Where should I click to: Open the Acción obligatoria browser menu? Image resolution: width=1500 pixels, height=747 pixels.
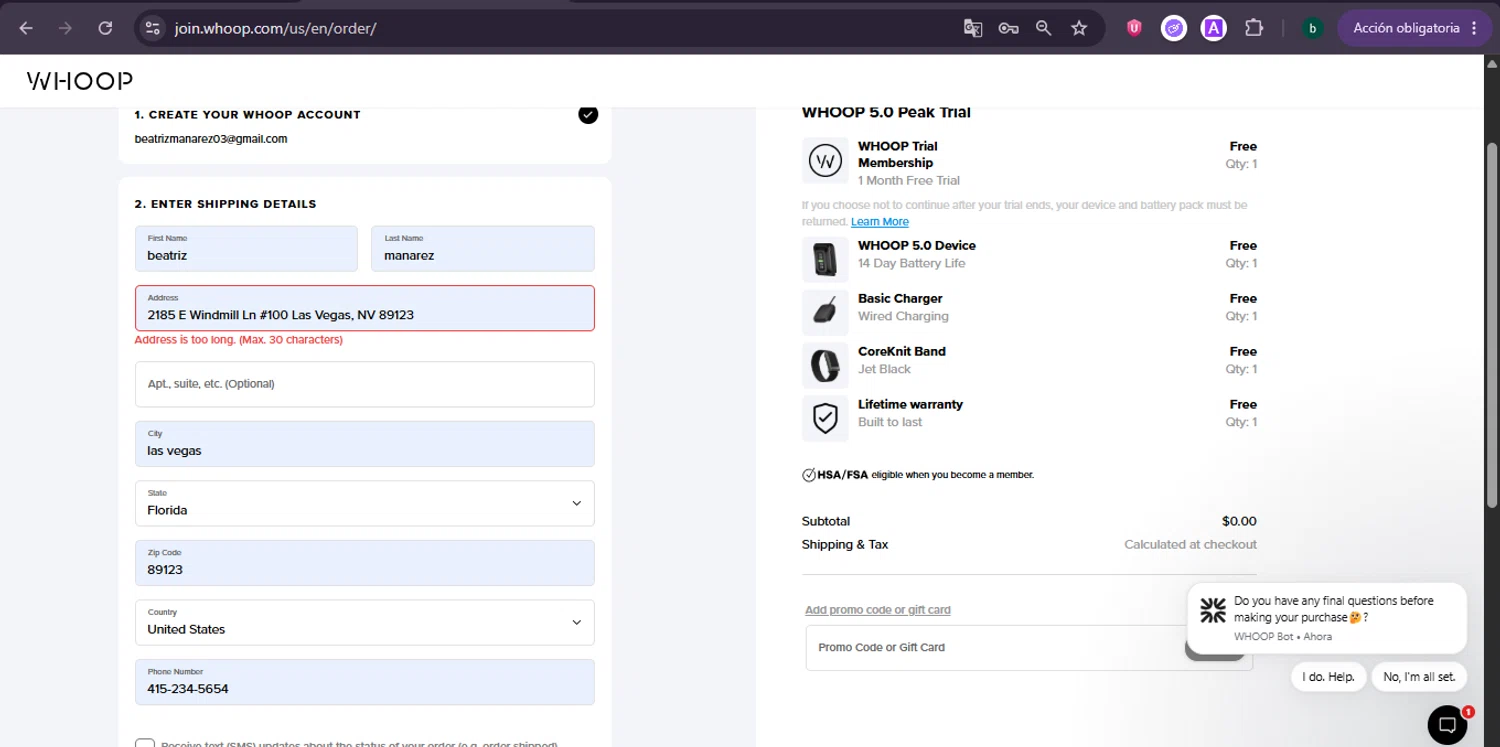[1416, 28]
